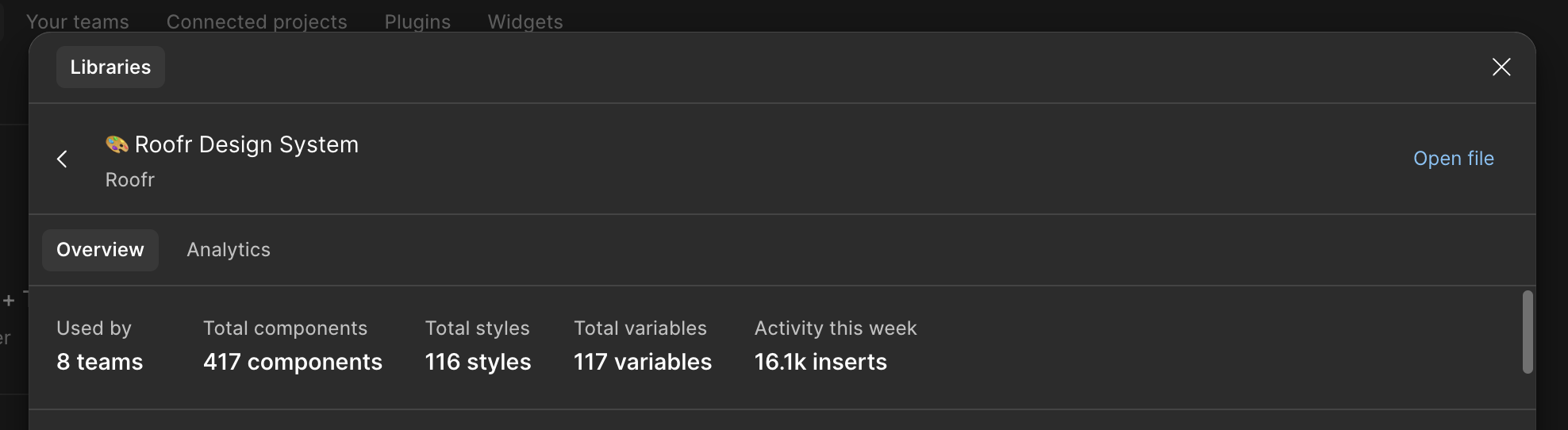The width and height of the screenshot is (1568, 430).
Task: Click the palette emoji icon
Action: (117, 144)
